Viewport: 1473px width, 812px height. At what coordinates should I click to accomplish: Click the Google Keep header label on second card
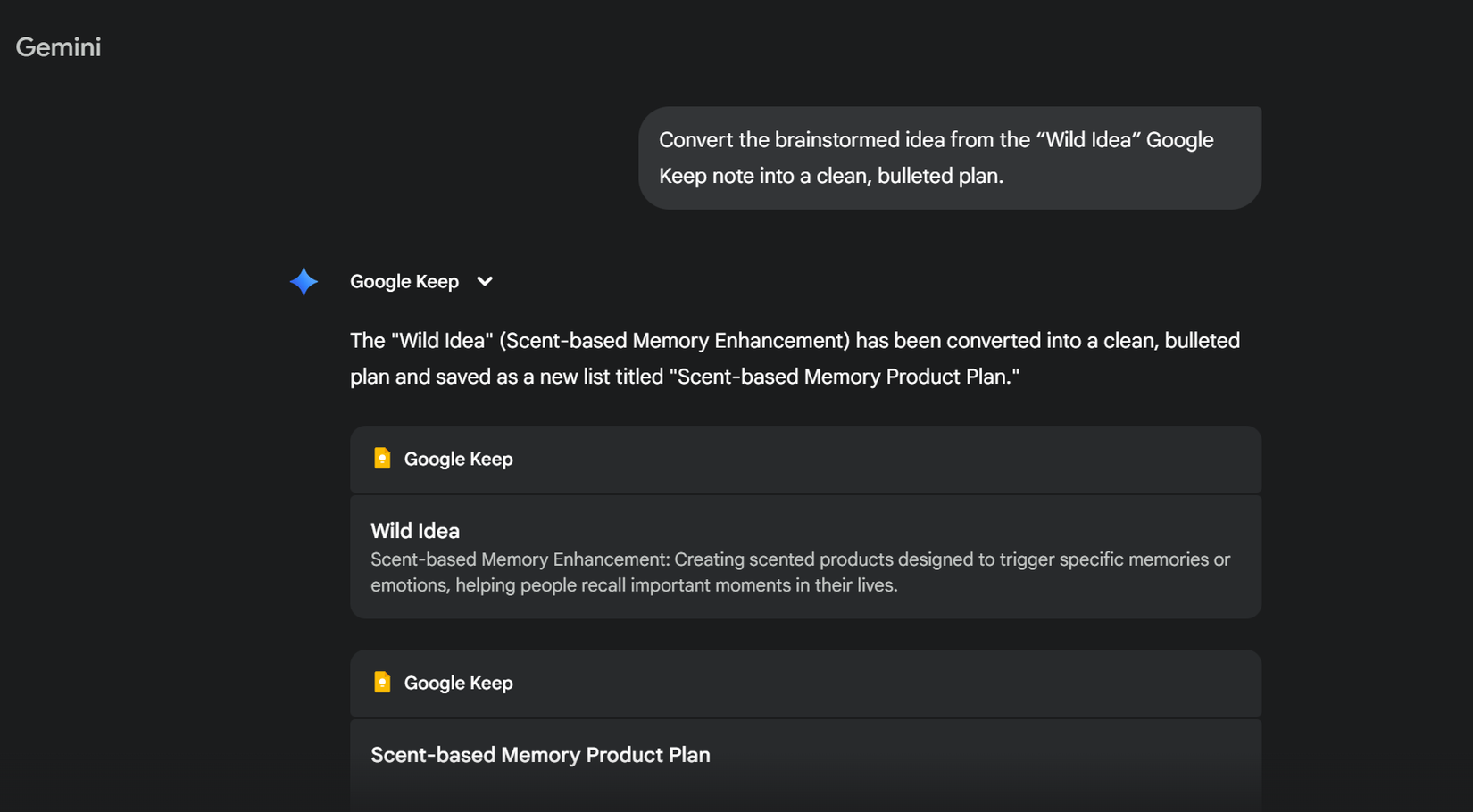tap(458, 683)
